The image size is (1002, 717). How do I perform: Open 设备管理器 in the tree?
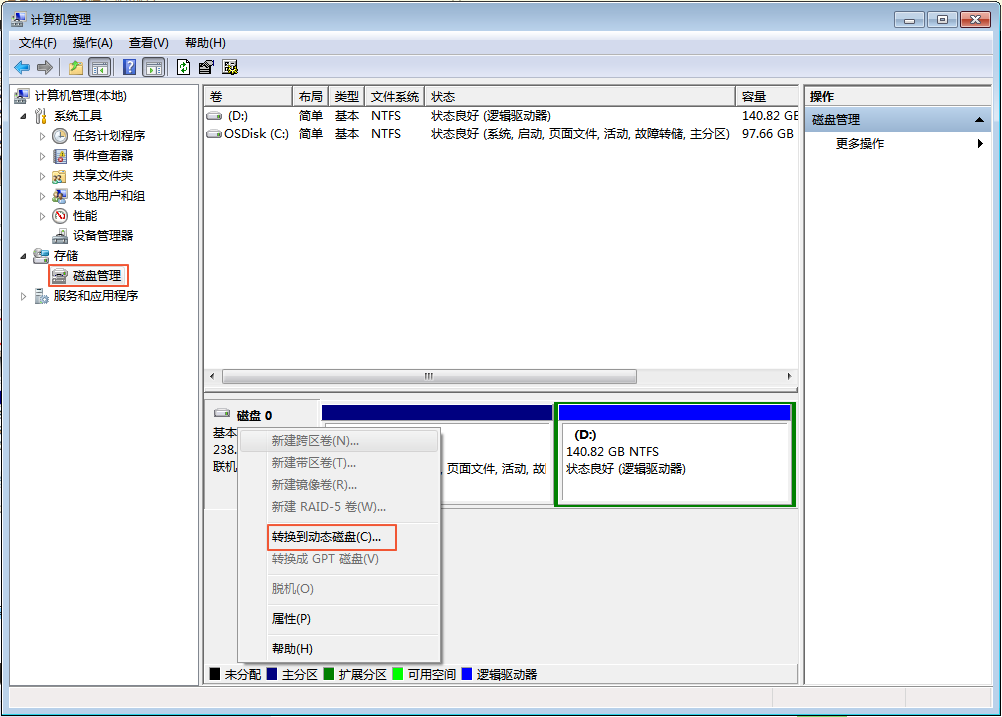click(x=102, y=236)
